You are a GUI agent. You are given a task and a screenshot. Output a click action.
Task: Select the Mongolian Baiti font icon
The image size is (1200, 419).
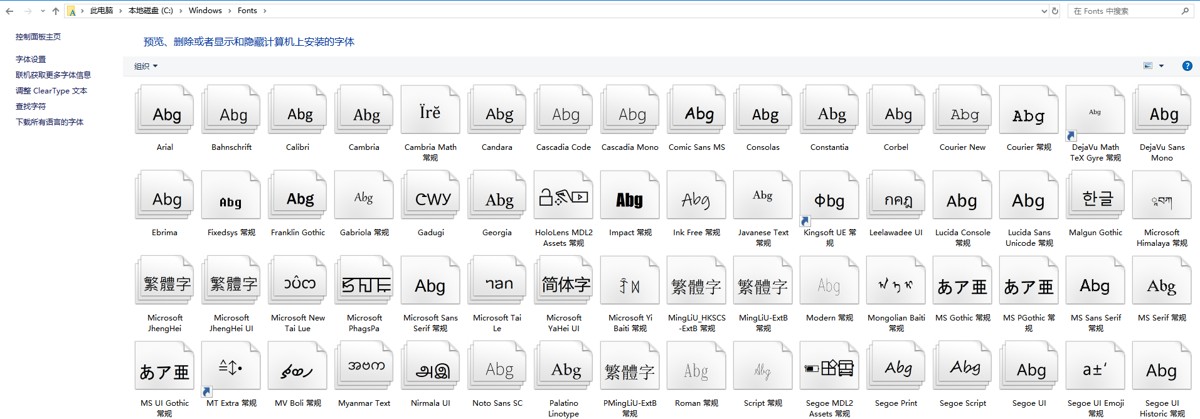[x=896, y=282]
